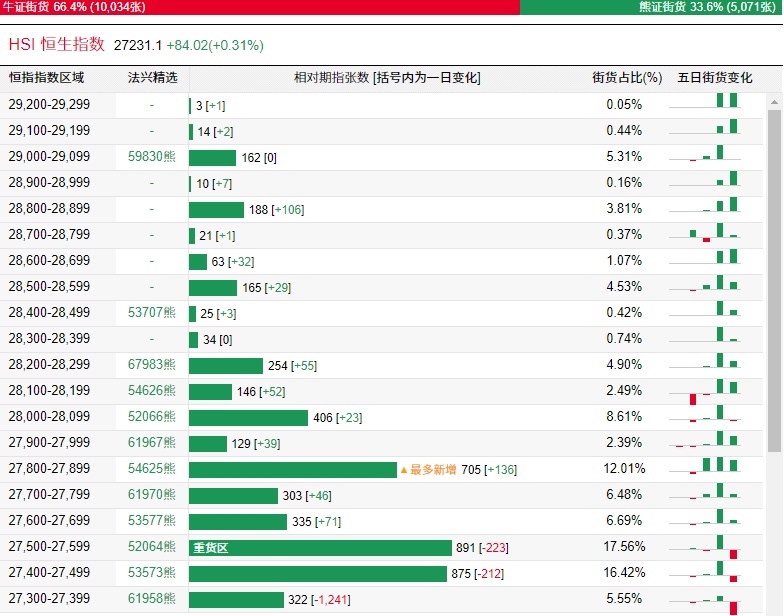Click the five-day chart for 27,400-27,499
784x616 pixels.
coord(705,572)
